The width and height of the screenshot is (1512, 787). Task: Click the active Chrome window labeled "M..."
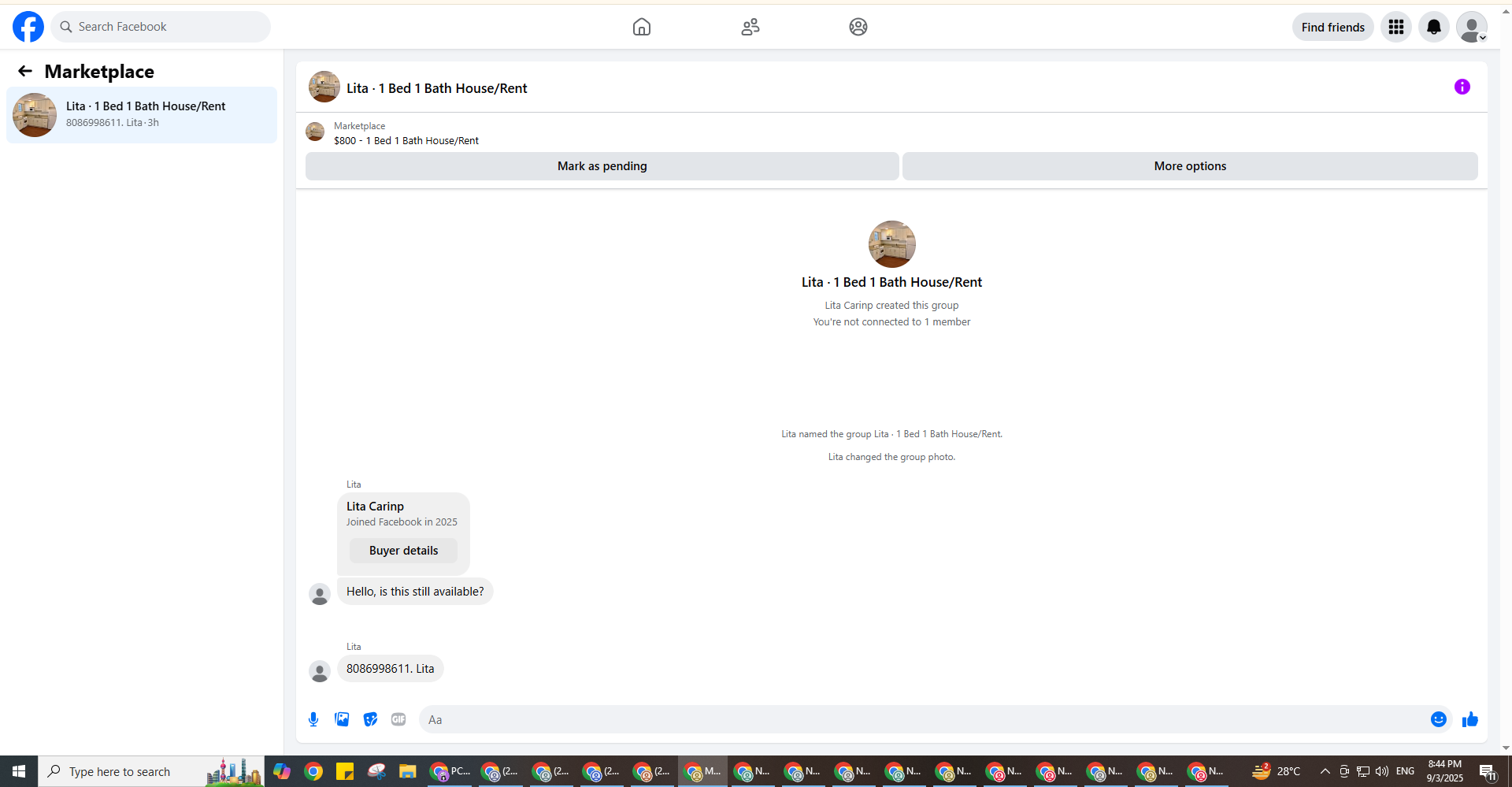(x=702, y=771)
